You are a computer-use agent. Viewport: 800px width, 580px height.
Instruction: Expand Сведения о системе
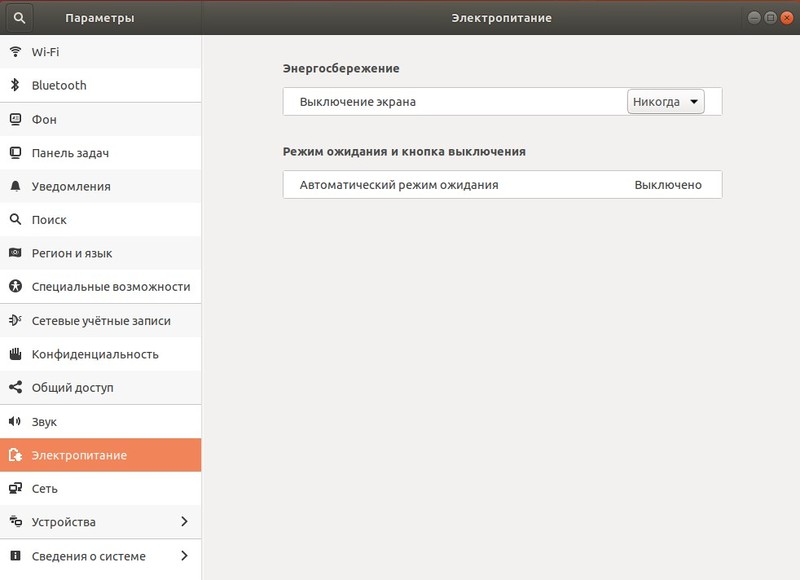click(100, 555)
